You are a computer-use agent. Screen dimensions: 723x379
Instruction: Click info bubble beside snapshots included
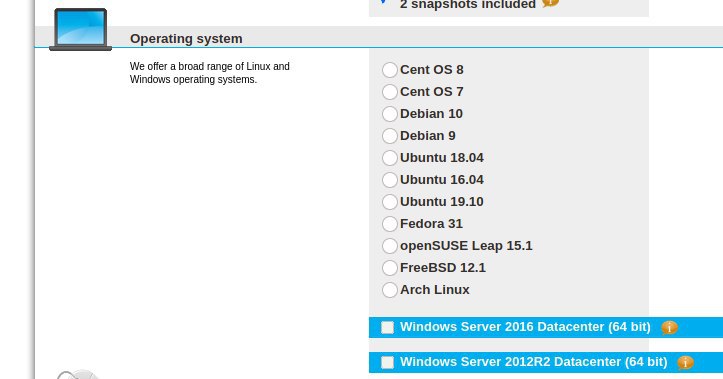pyautogui.click(x=550, y=3)
